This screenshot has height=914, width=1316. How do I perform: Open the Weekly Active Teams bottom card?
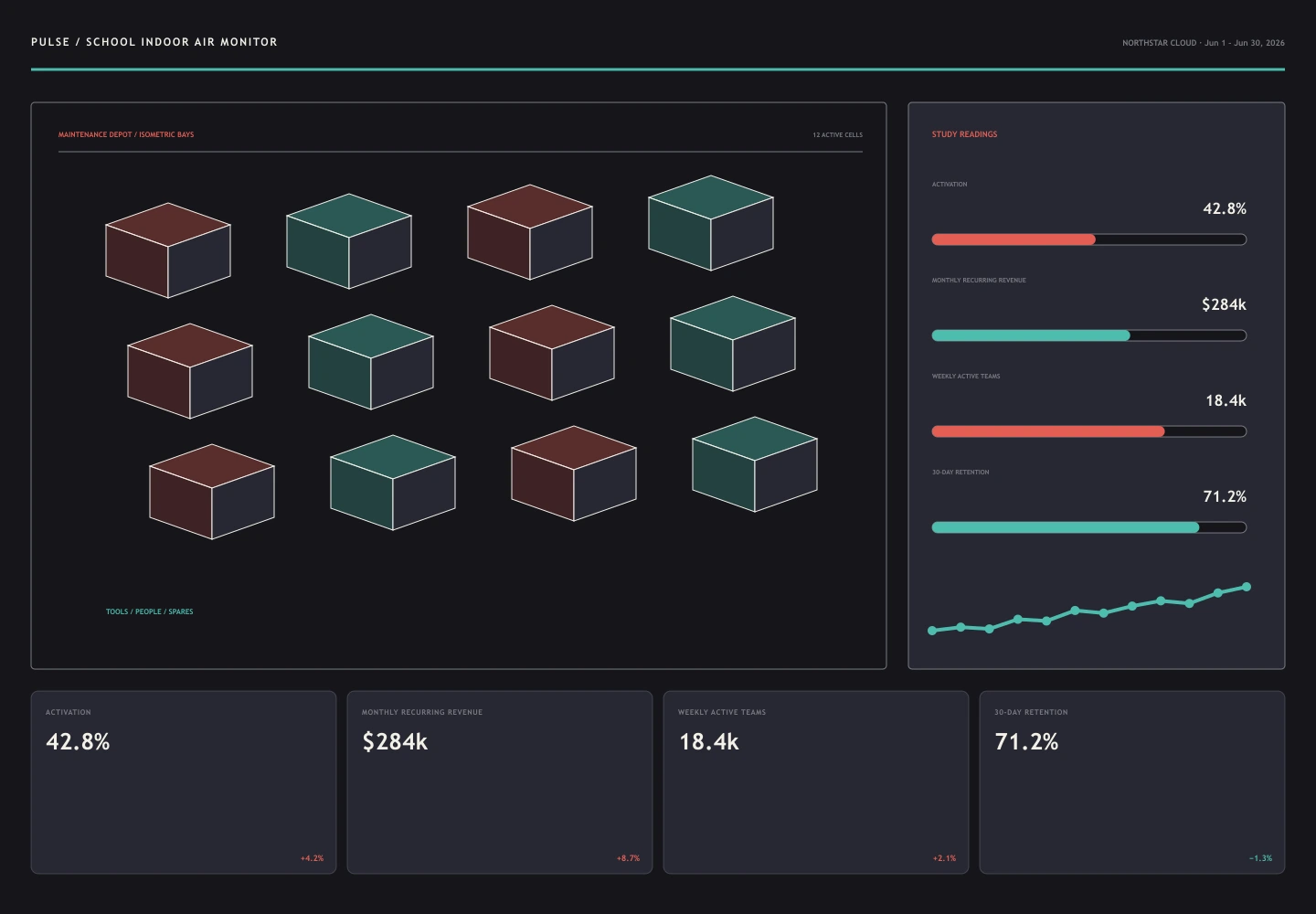[x=816, y=782]
